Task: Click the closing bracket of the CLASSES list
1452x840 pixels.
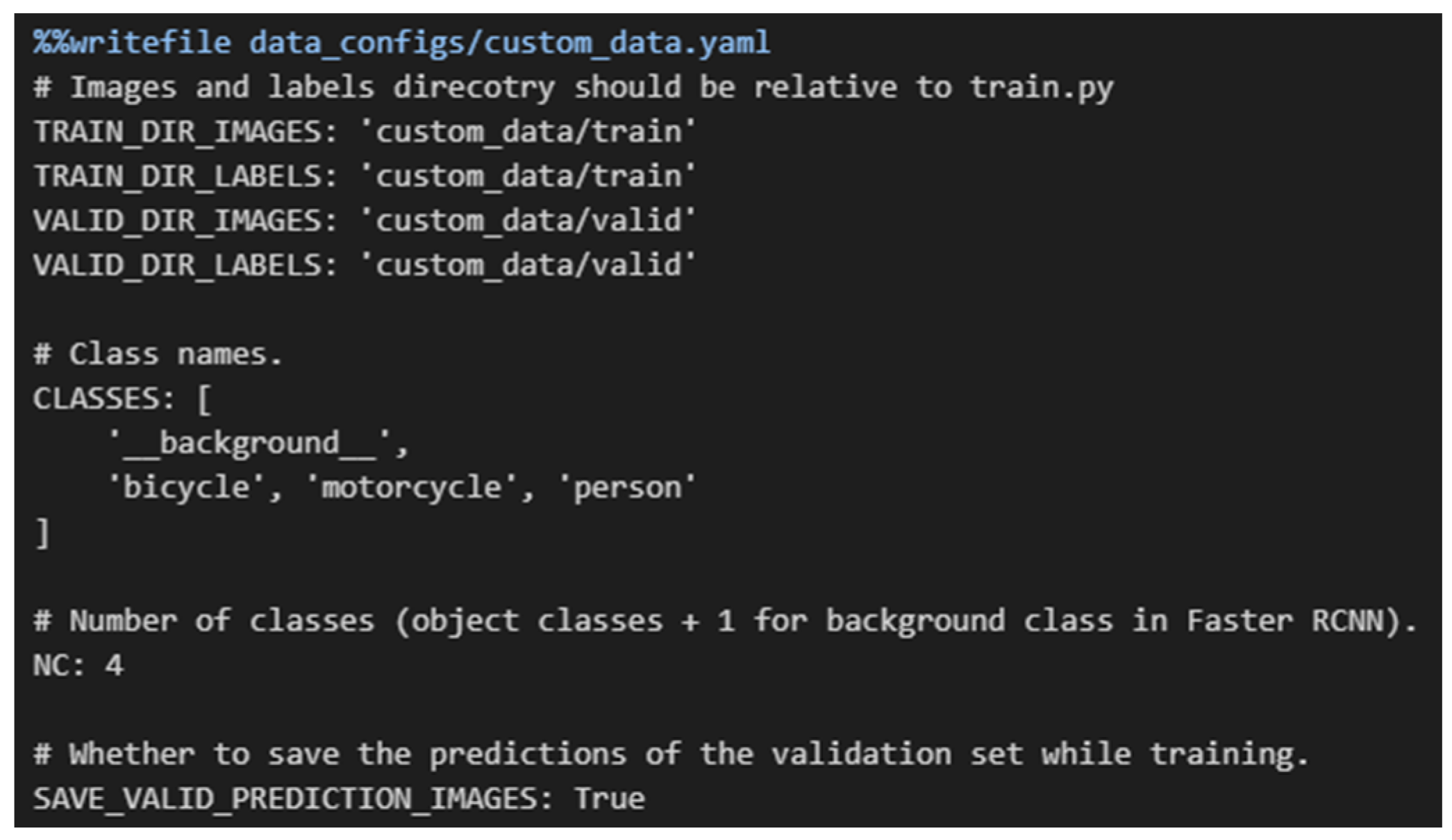Action: click(x=43, y=533)
